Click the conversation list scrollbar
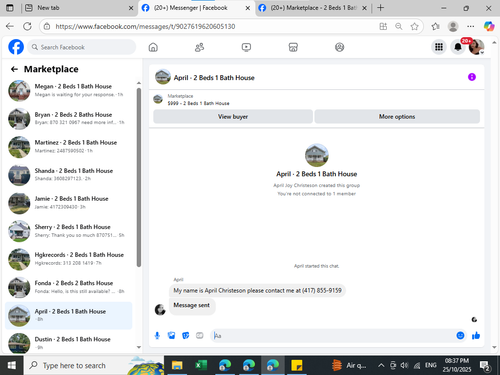Screen dimensions: 500x375 point(139,177)
